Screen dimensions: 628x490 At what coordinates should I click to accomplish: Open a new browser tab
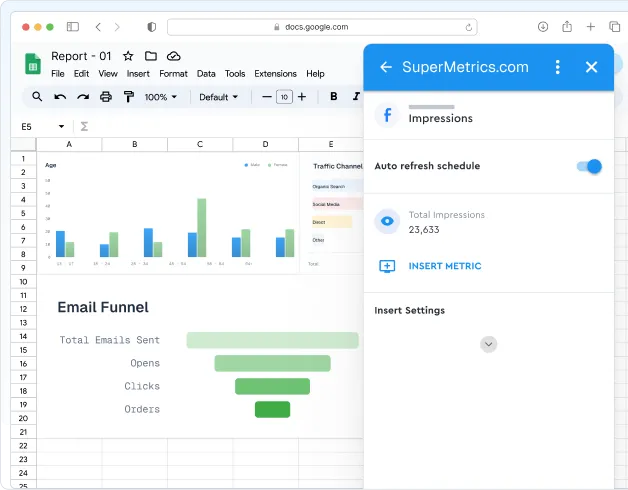[591, 27]
